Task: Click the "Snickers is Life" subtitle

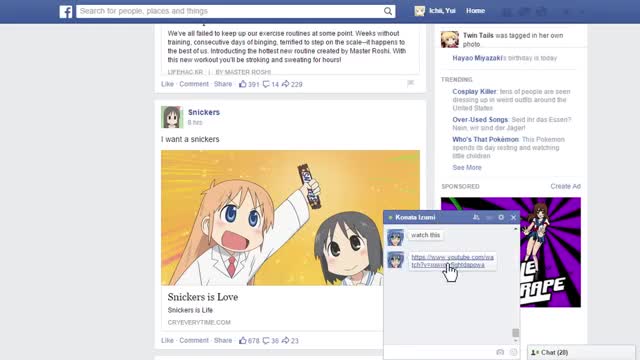Action: pyautogui.click(x=190, y=310)
